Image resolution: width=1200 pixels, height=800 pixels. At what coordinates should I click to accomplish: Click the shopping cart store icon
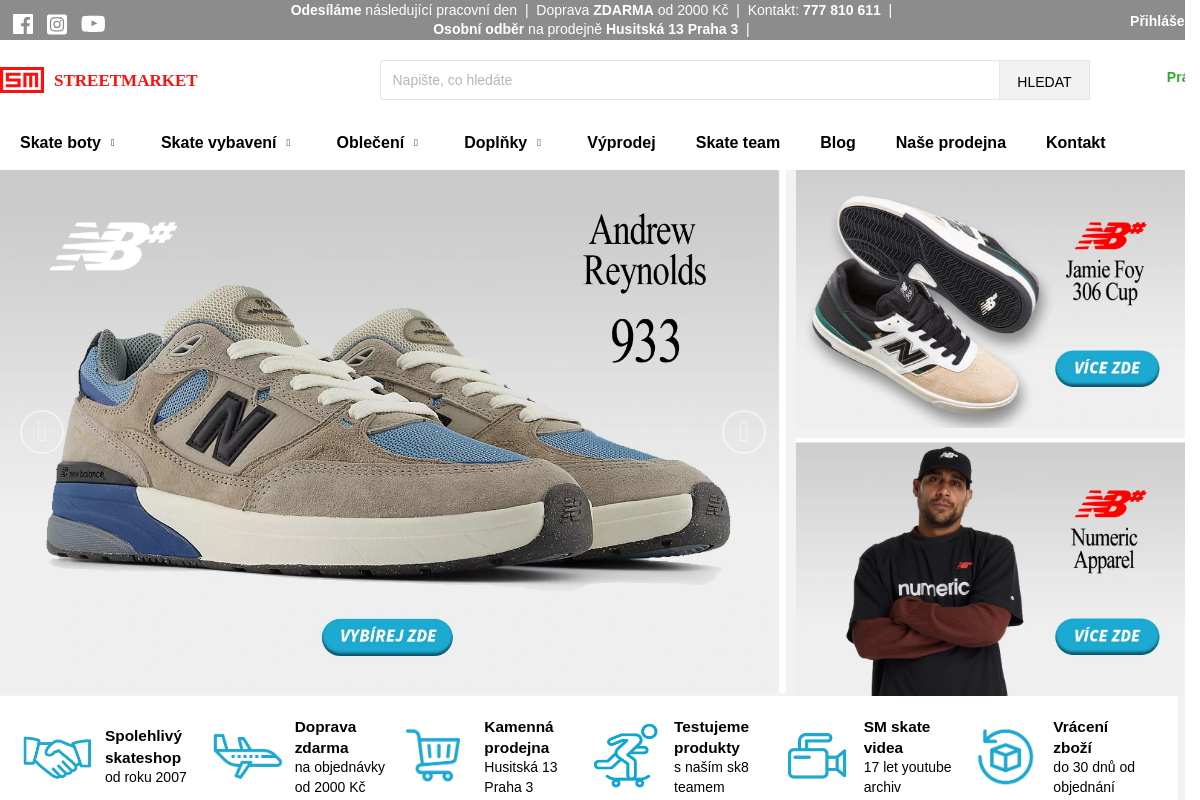point(433,755)
